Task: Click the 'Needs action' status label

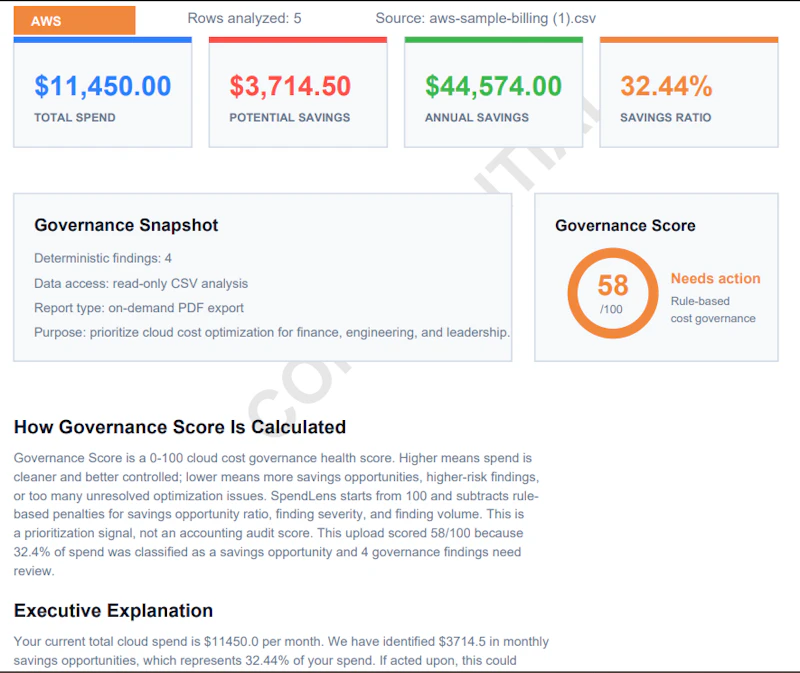Action: [x=715, y=279]
